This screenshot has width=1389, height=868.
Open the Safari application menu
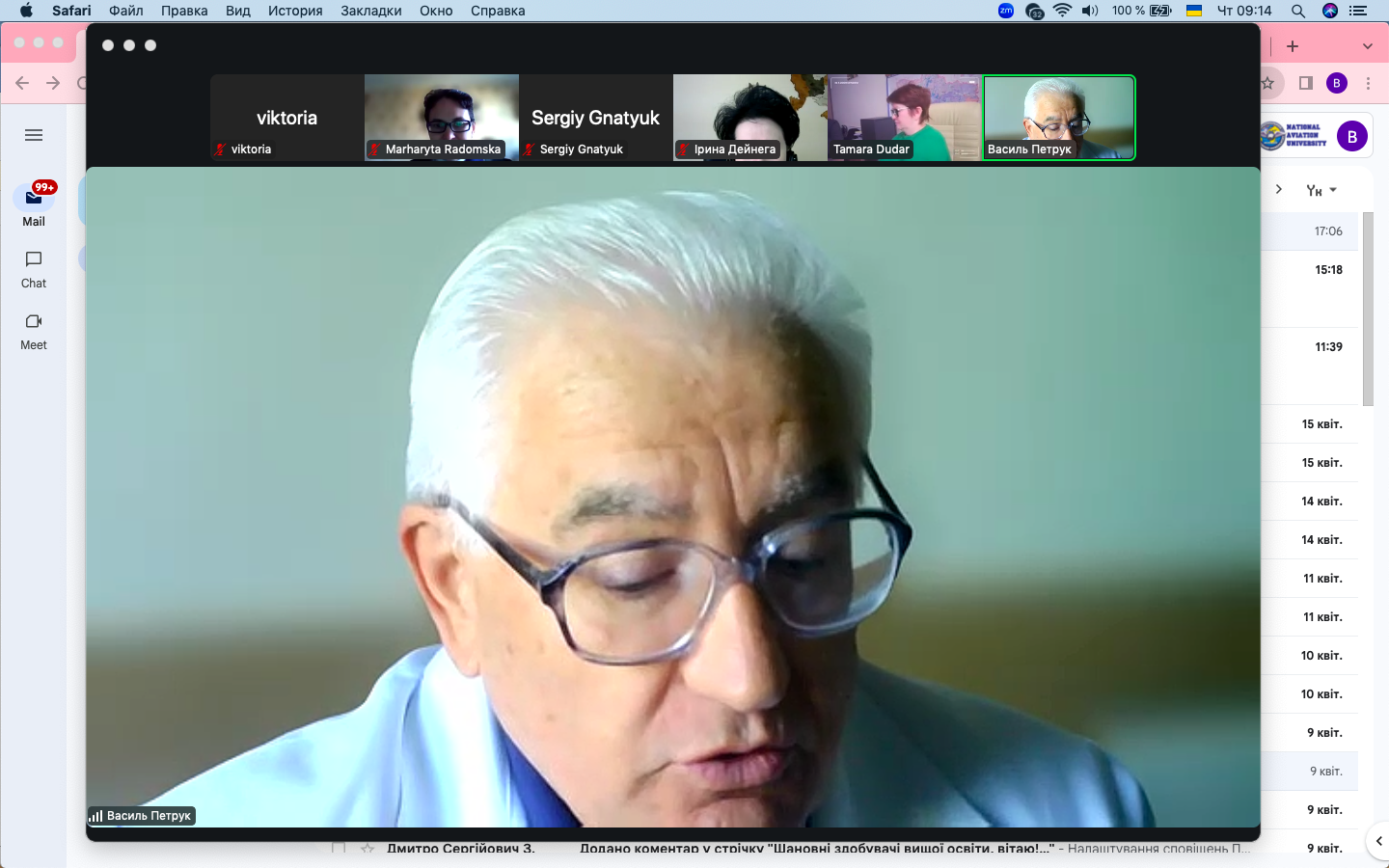tap(71, 11)
